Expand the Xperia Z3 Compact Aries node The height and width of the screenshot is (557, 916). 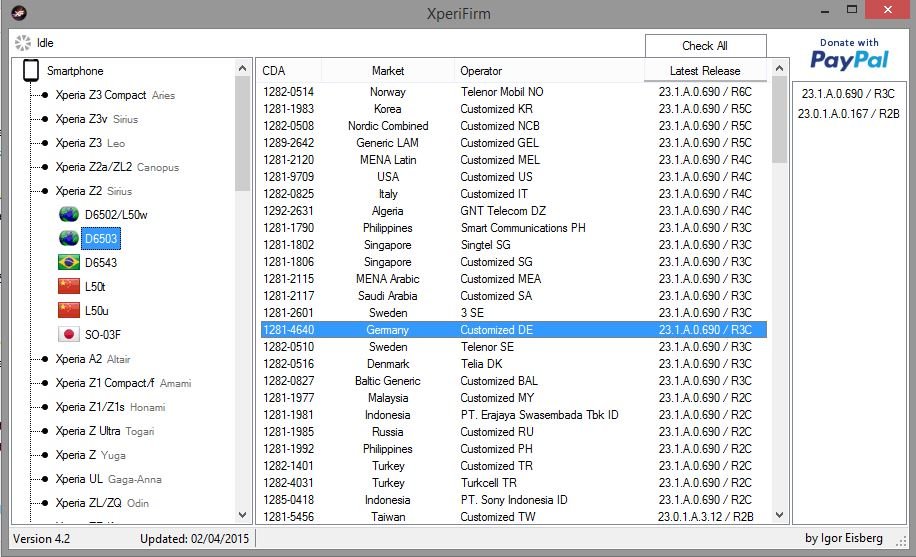(44, 95)
